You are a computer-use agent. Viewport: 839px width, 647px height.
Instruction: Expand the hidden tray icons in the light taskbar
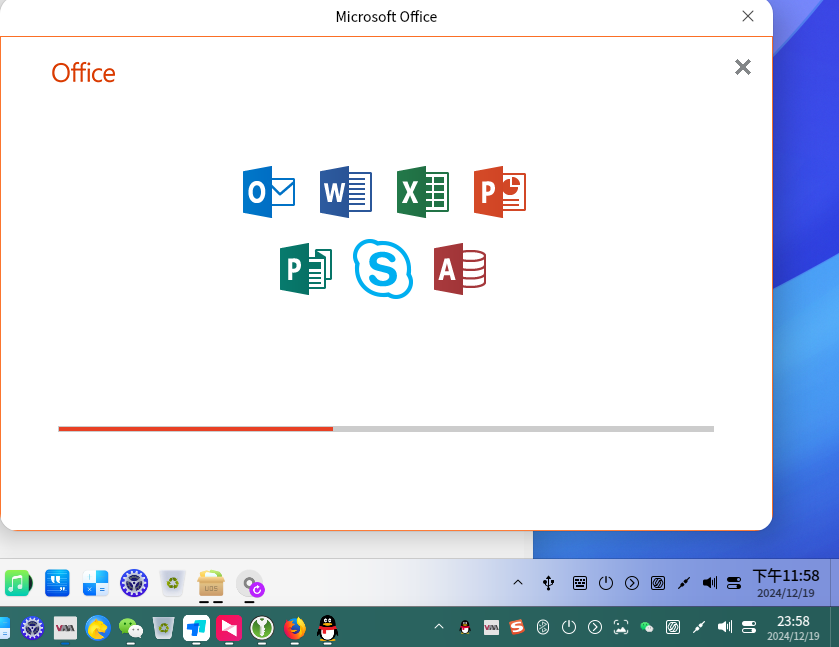pyautogui.click(x=518, y=582)
